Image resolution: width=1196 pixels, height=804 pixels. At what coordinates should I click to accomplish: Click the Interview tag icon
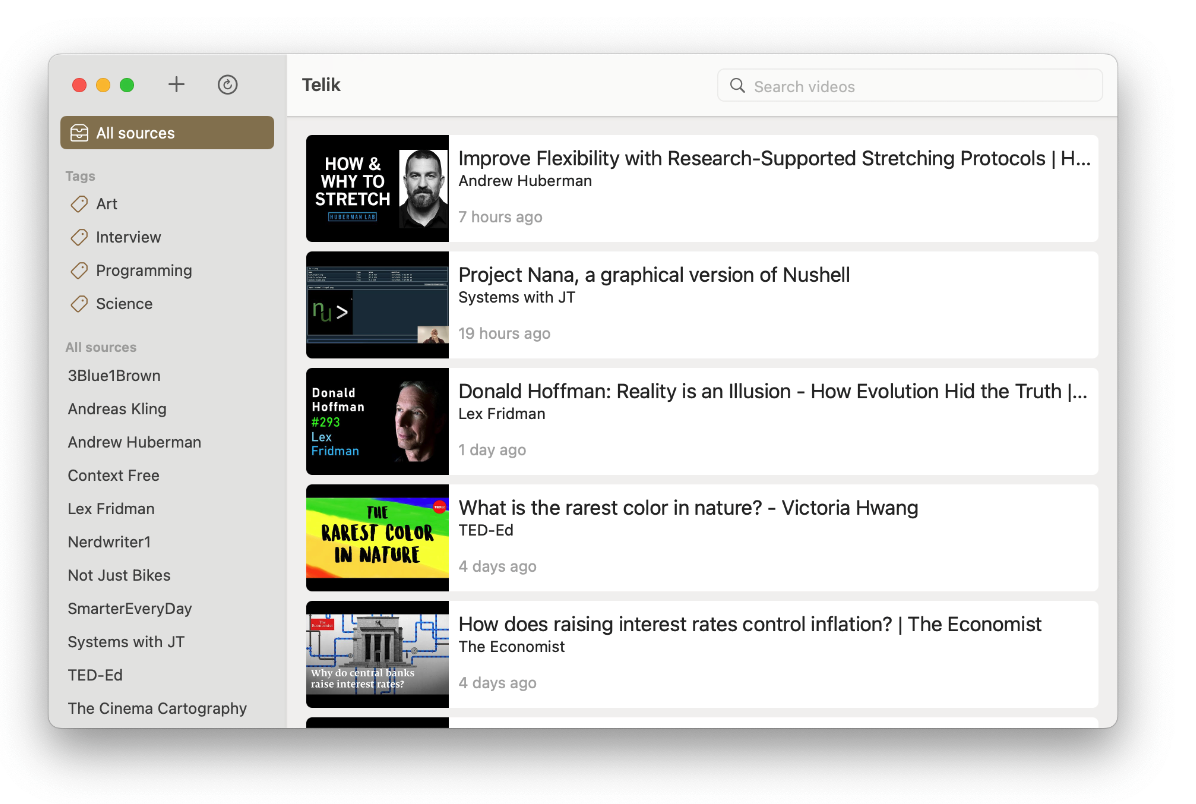pyautogui.click(x=79, y=237)
